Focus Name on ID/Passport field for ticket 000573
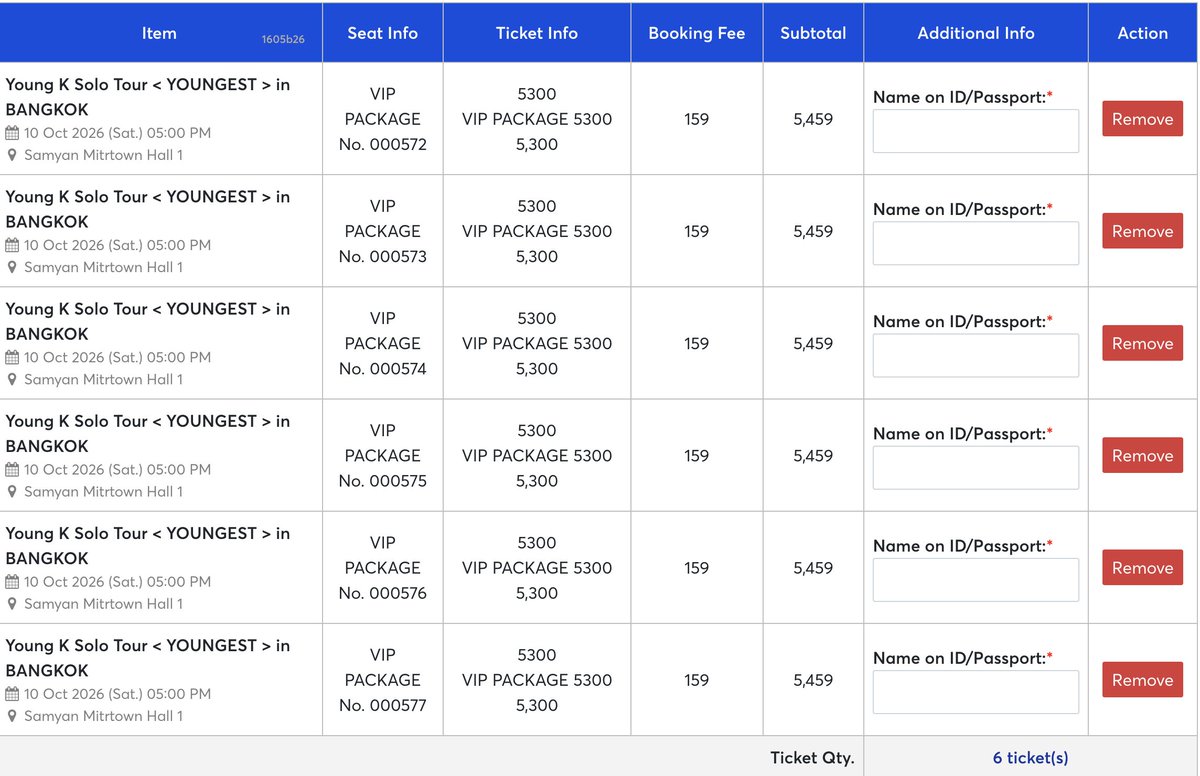1200x776 pixels. coord(976,243)
